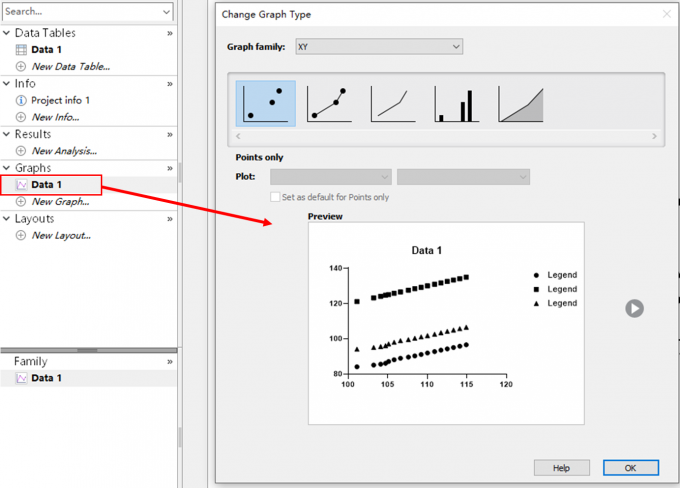Select the Points only graph type
This screenshot has height=488, width=680.
tap(265, 103)
